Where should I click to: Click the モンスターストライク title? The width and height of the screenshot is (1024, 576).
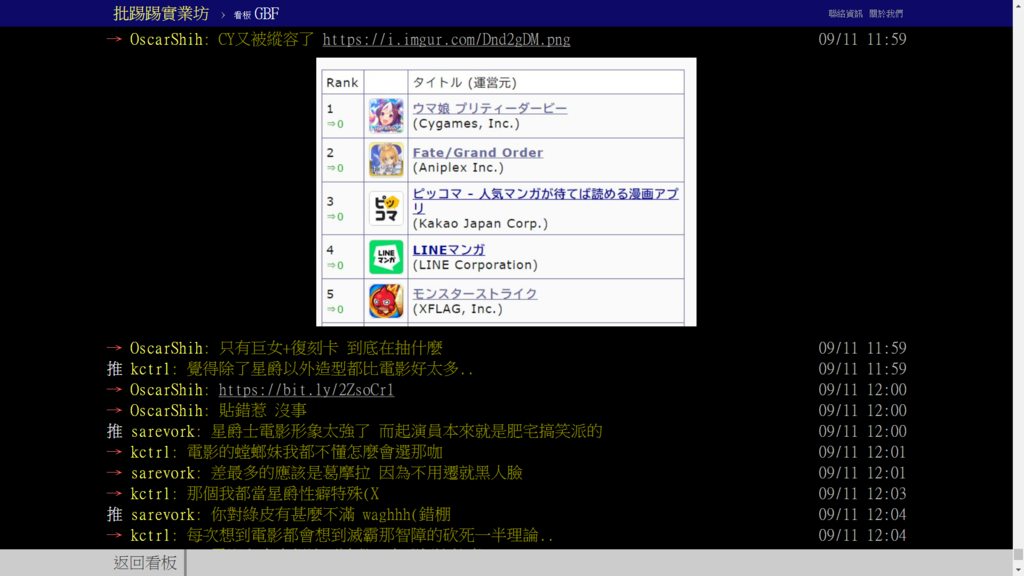[475, 294]
